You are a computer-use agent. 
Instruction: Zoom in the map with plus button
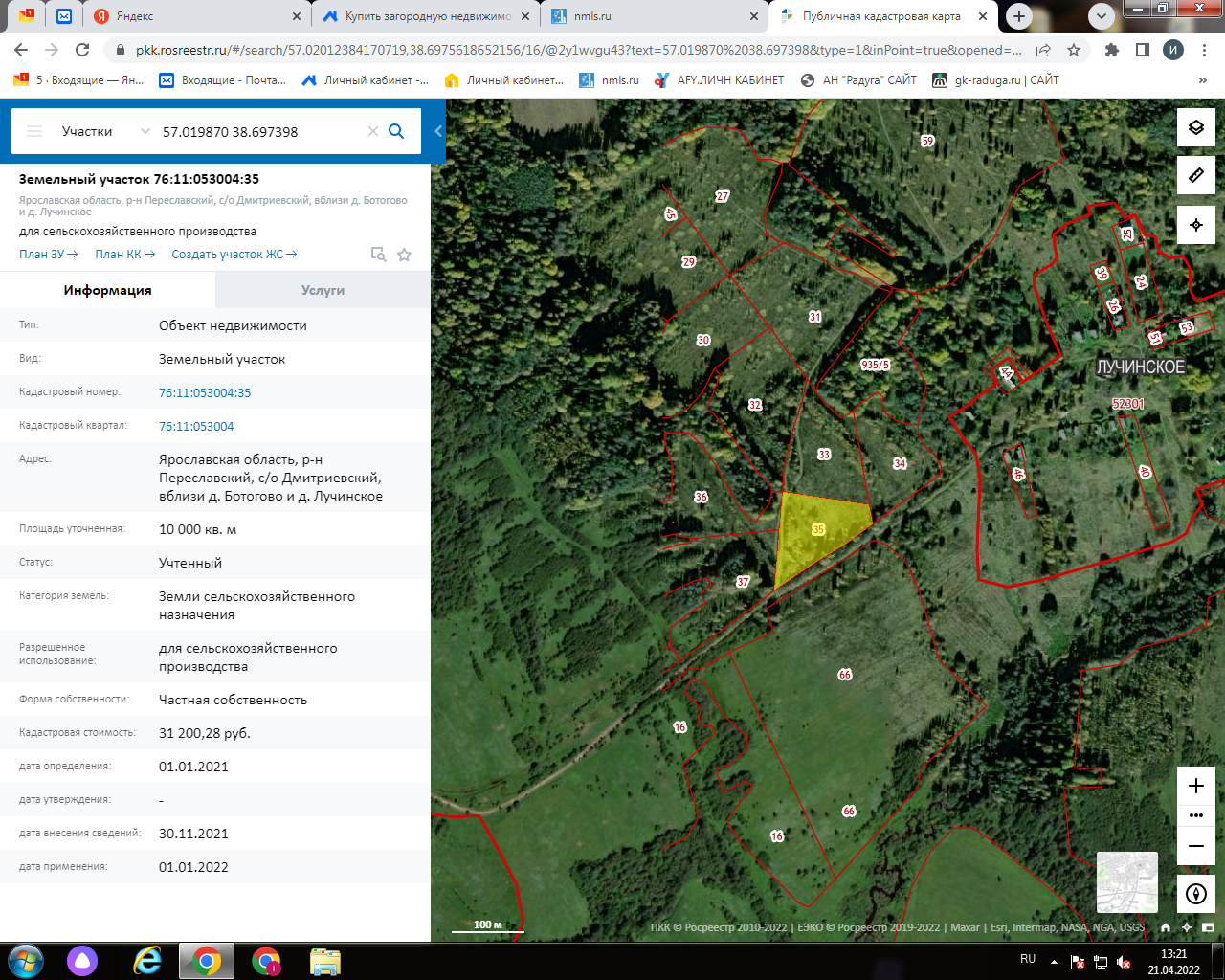1195,786
